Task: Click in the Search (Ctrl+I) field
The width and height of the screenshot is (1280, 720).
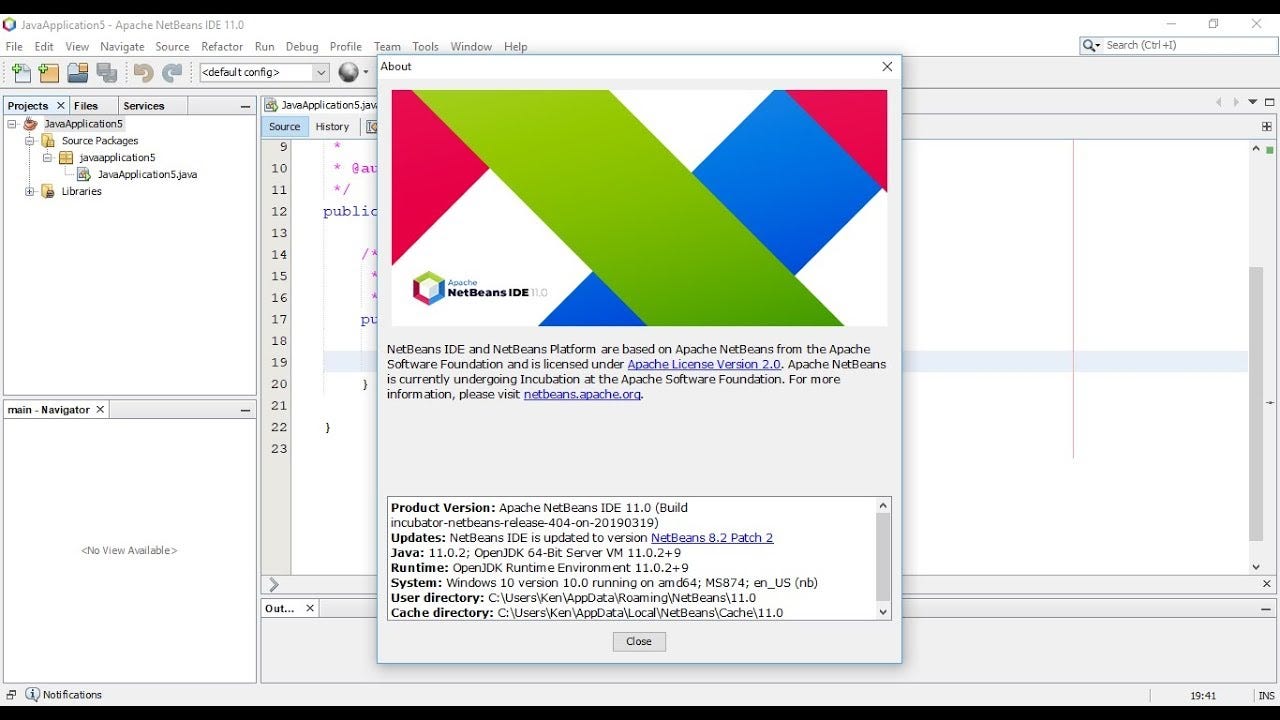Action: (1190, 45)
